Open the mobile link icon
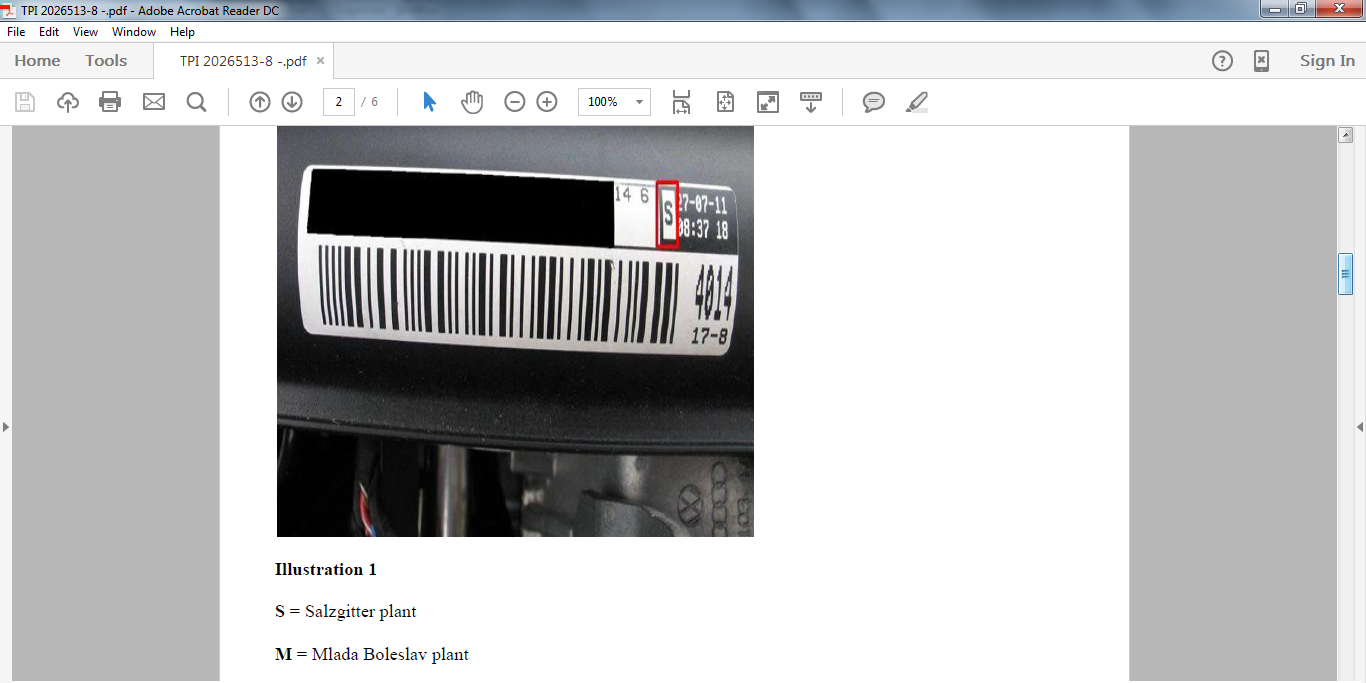This screenshot has width=1366, height=683. [1261, 61]
